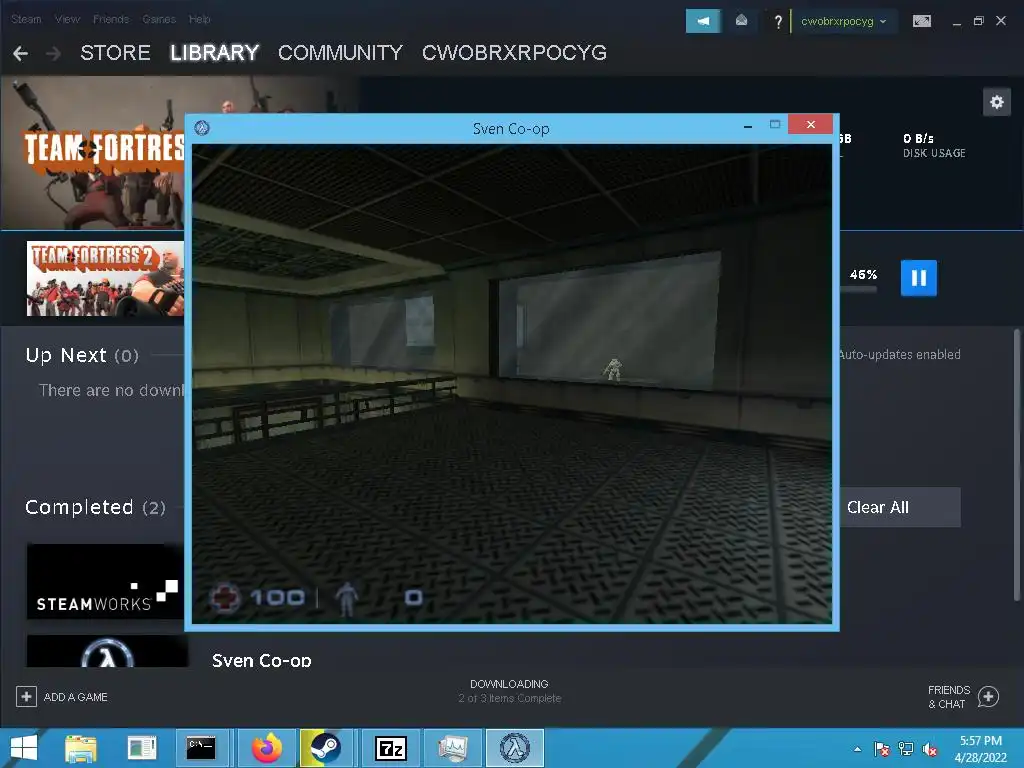Click the Up Next (0) heading
1024x768 pixels.
click(x=82, y=355)
